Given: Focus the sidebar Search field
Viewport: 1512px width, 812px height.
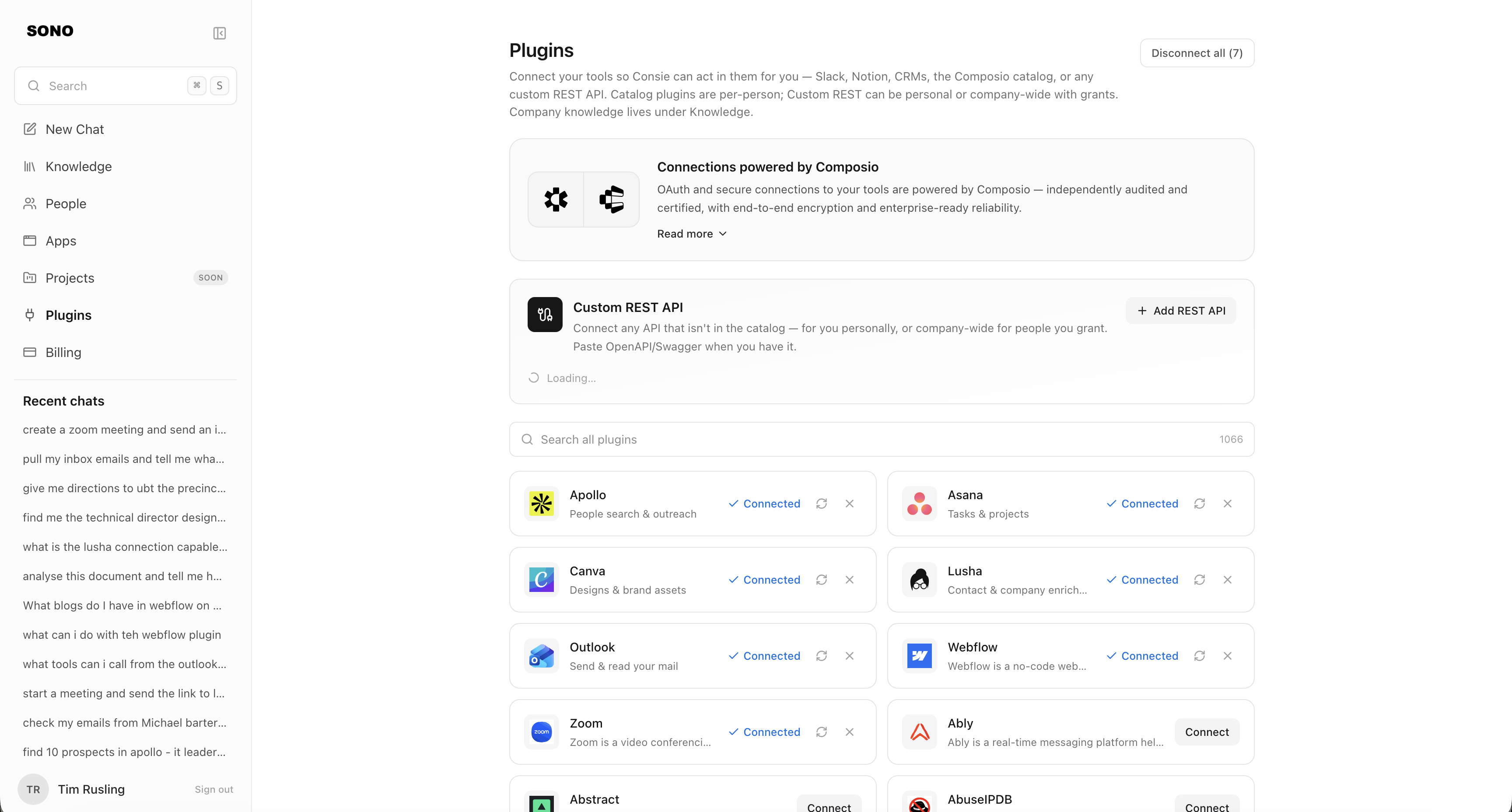Looking at the screenshot, I should pos(125,86).
